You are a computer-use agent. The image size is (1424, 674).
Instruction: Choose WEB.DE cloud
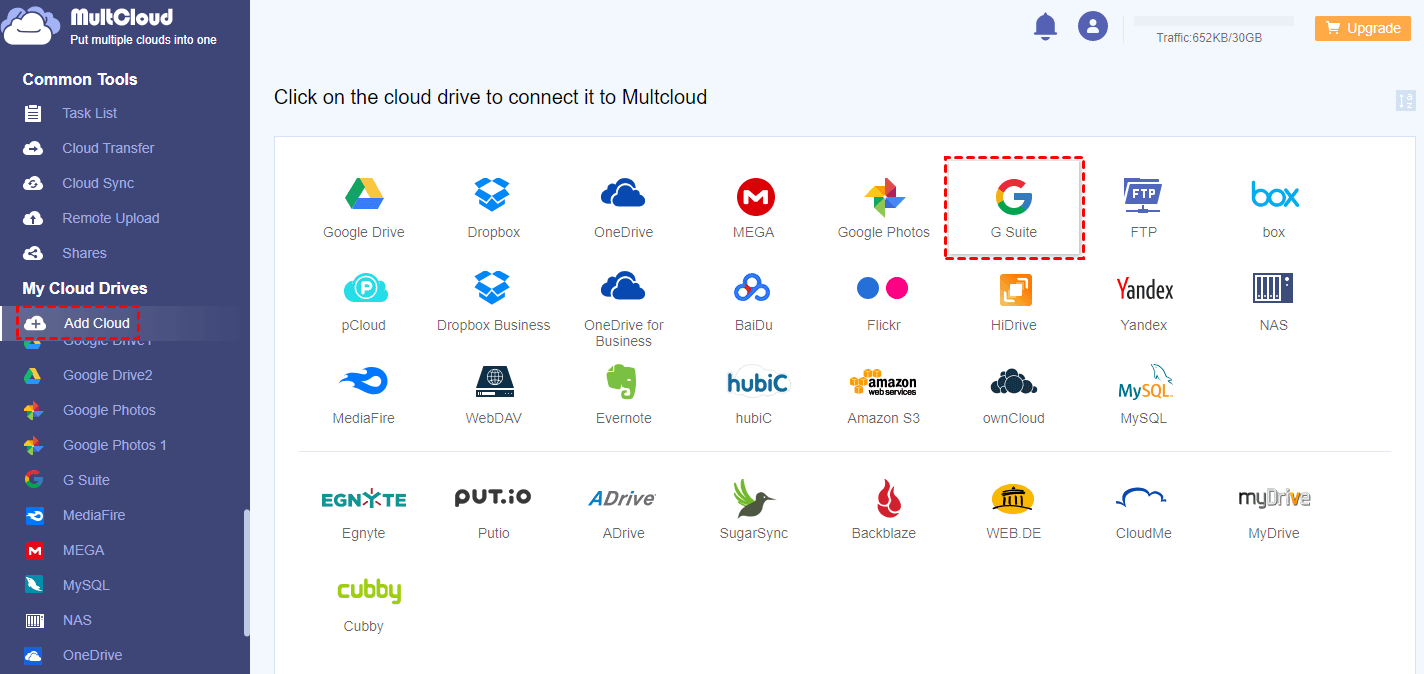(x=1014, y=512)
